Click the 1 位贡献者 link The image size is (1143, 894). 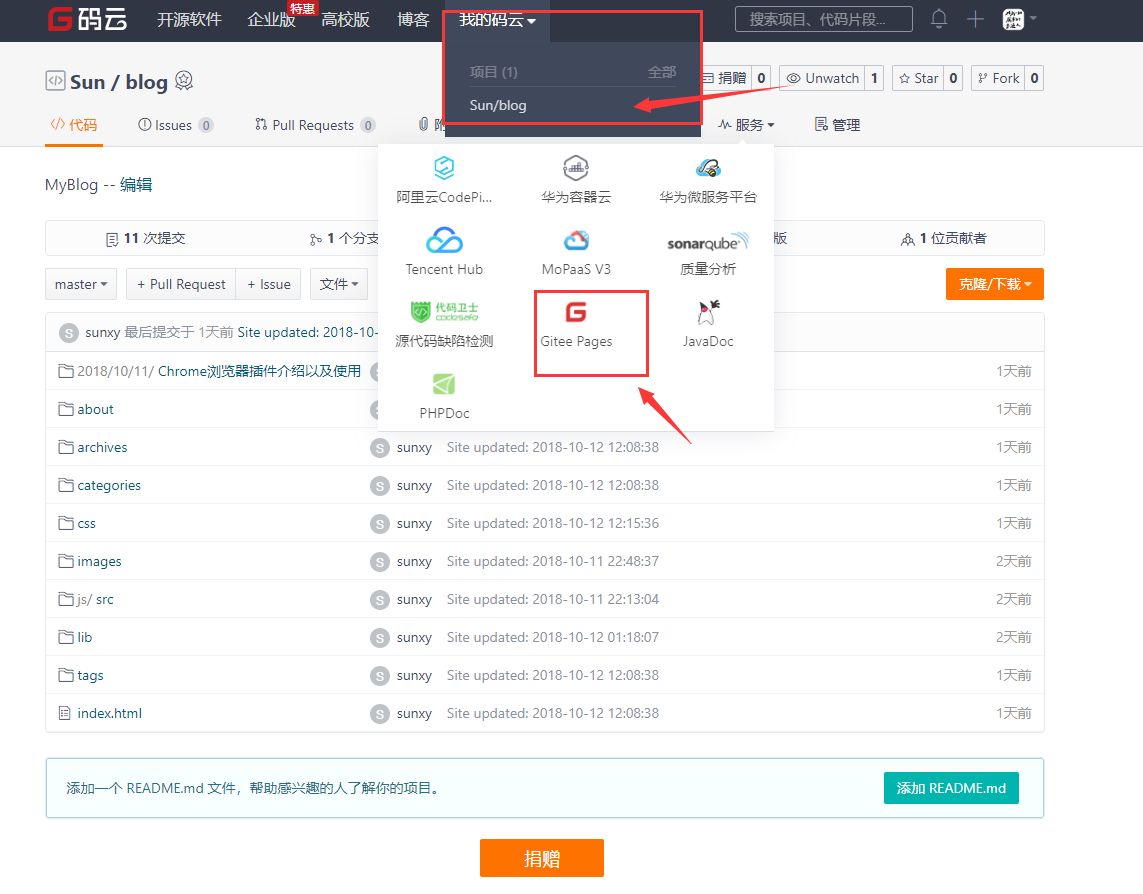click(x=944, y=238)
